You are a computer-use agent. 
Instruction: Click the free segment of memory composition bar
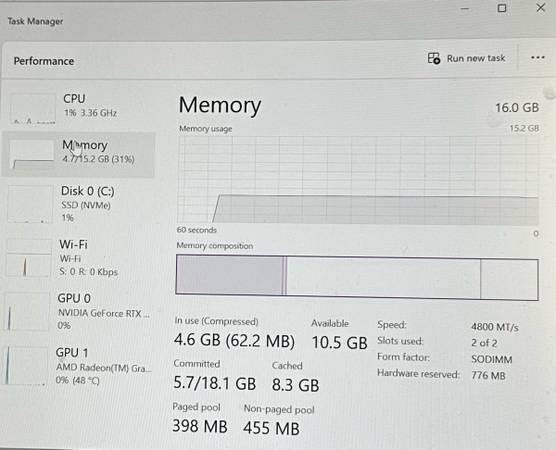click(x=509, y=279)
